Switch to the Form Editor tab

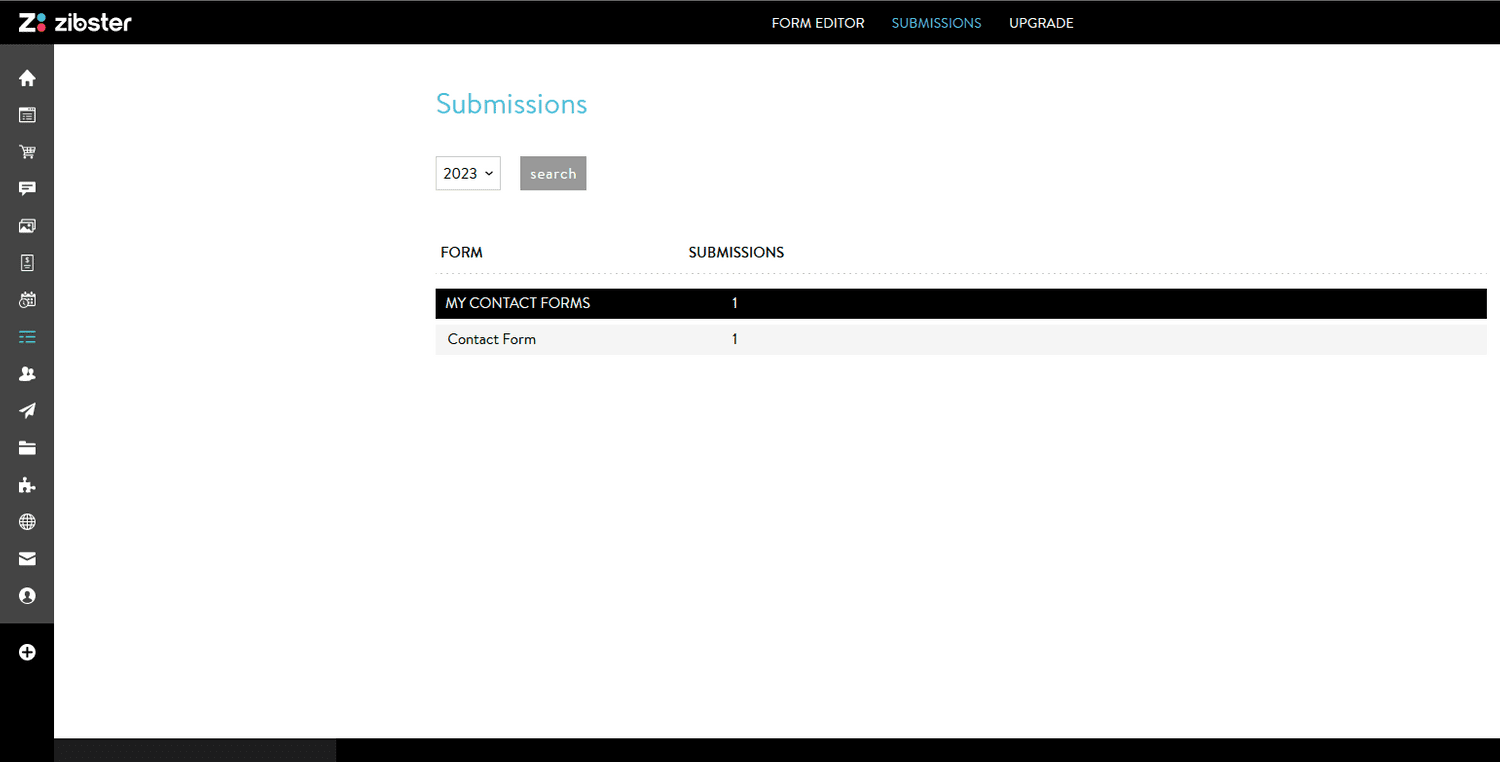point(818,22)
